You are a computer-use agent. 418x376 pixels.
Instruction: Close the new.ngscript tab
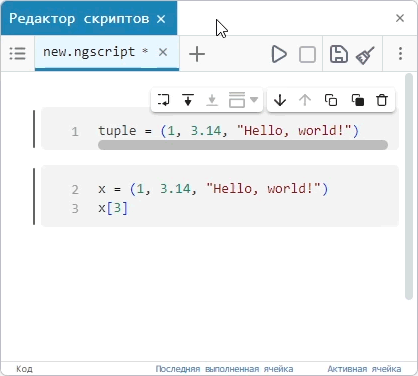(x=163, y=52)
